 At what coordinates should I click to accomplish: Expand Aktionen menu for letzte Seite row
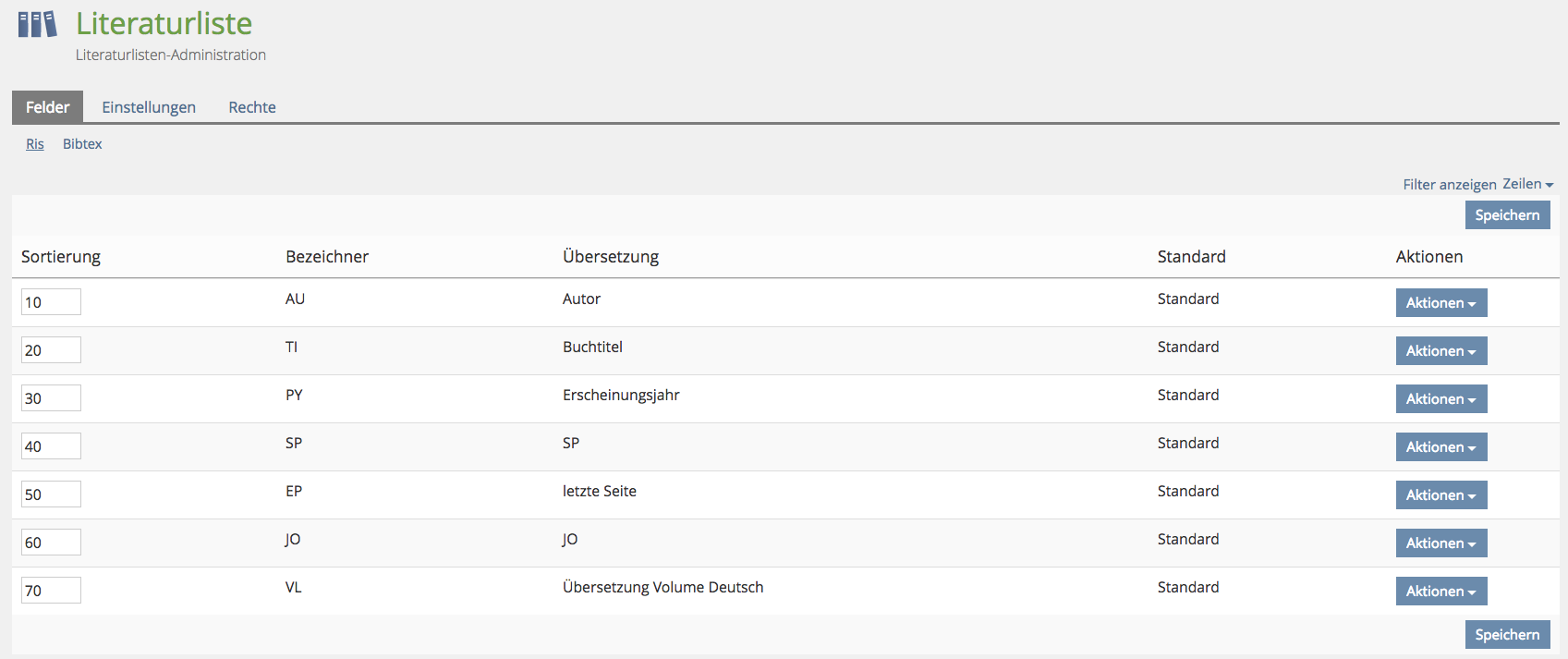(x=1440, y=495)
